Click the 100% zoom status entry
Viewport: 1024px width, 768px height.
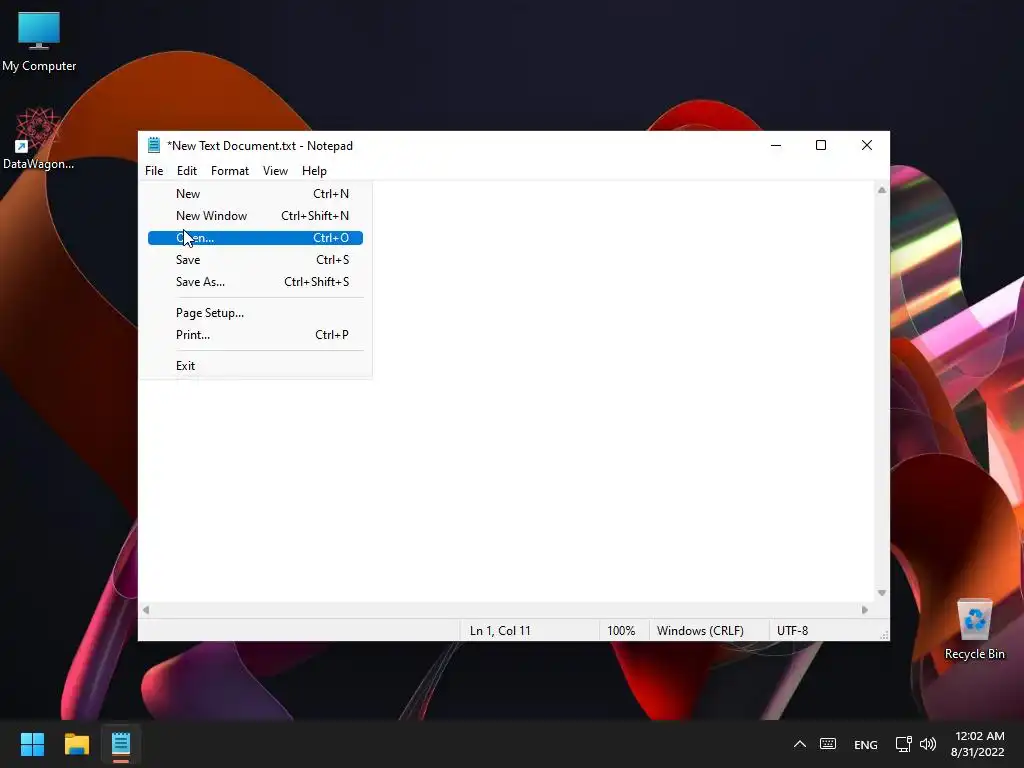click(621, 631)
